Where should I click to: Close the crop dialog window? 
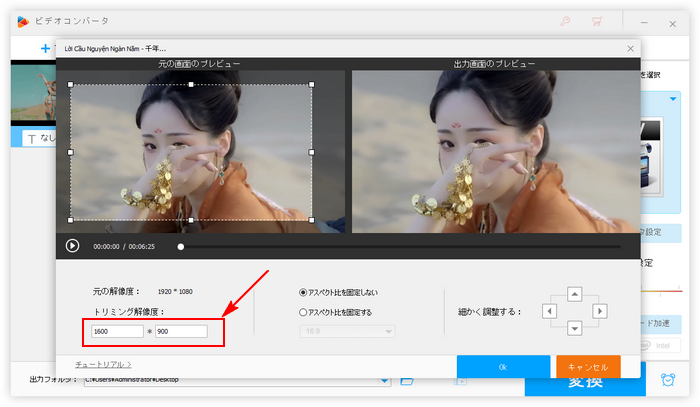[630, 49]
